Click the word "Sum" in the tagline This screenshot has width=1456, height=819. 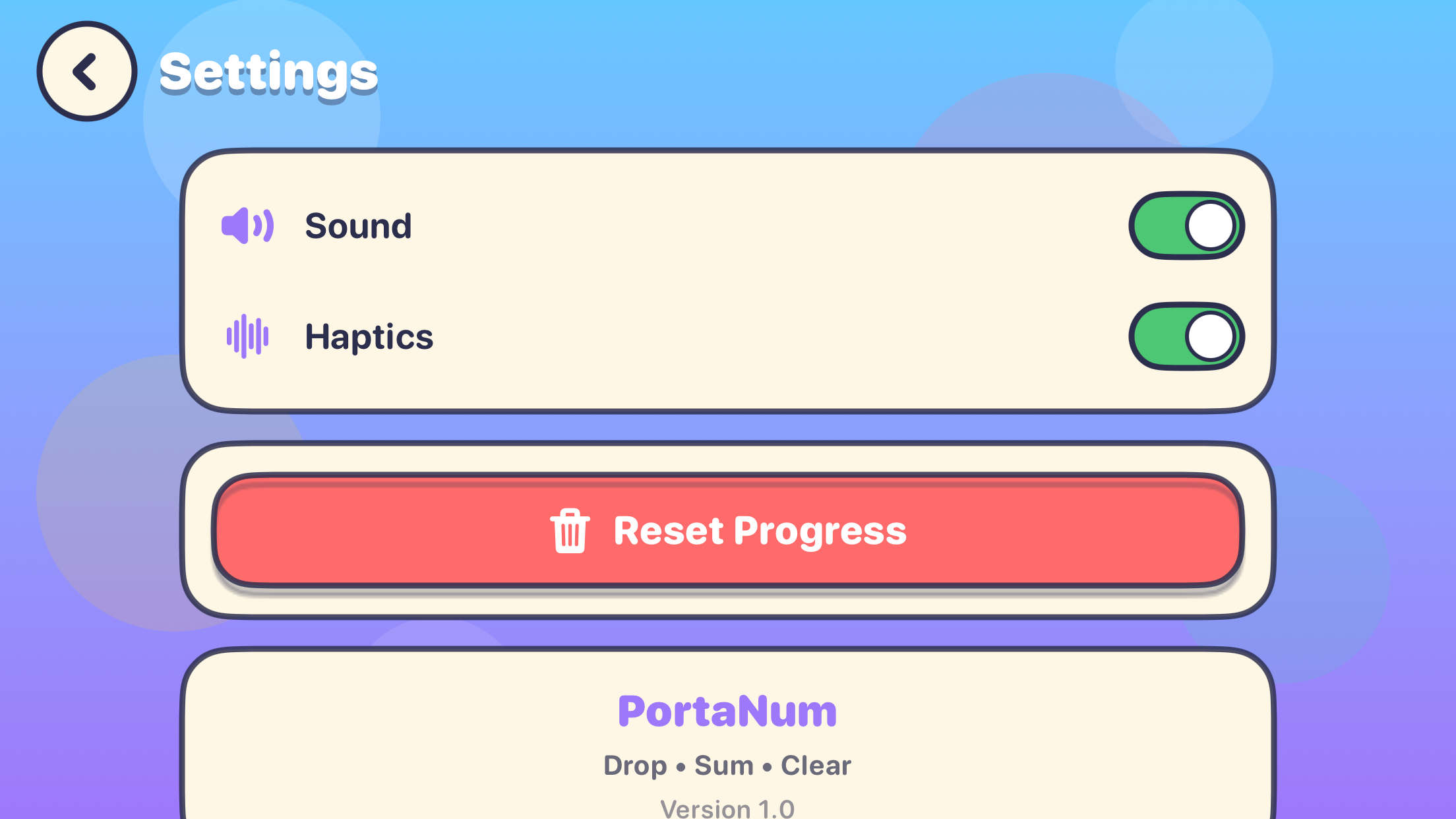724,766
